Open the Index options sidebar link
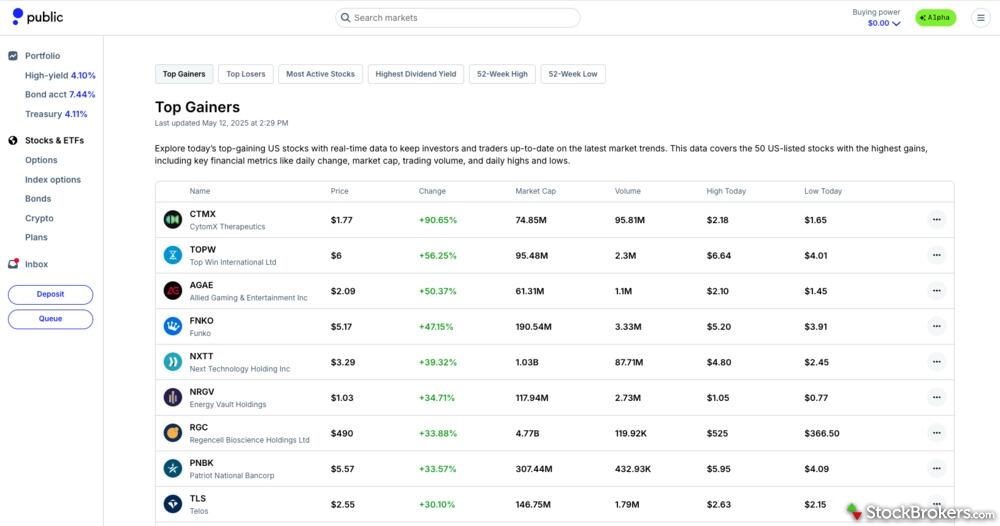Viewport: 1000px width, 526px height. click(x=53, y=180)
